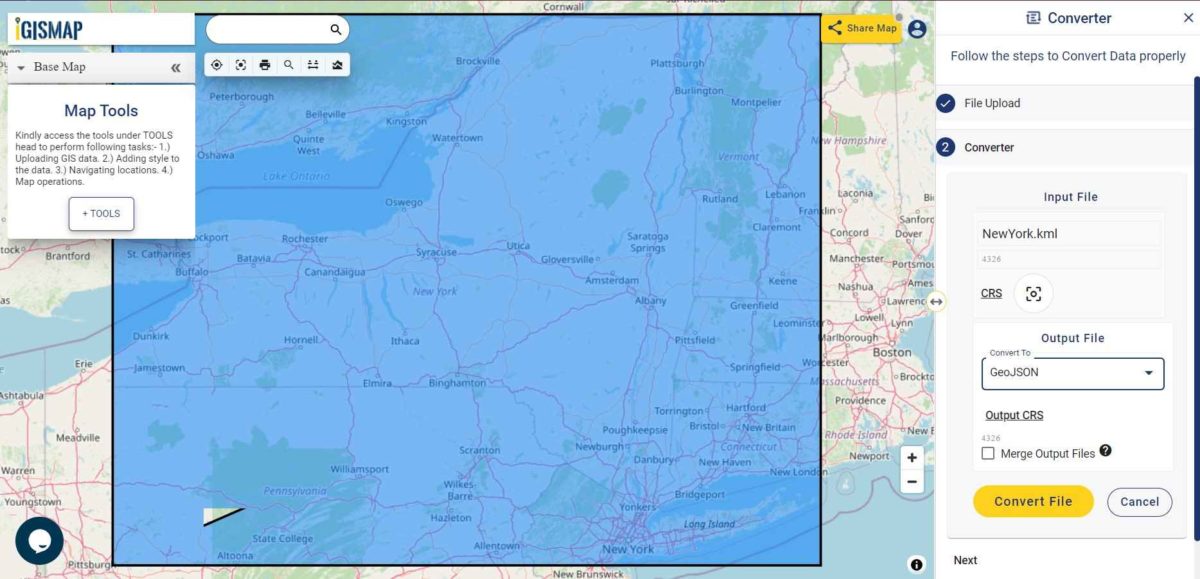1200x579 pixels.
Task: Open the print map tool
Action: 265,64
